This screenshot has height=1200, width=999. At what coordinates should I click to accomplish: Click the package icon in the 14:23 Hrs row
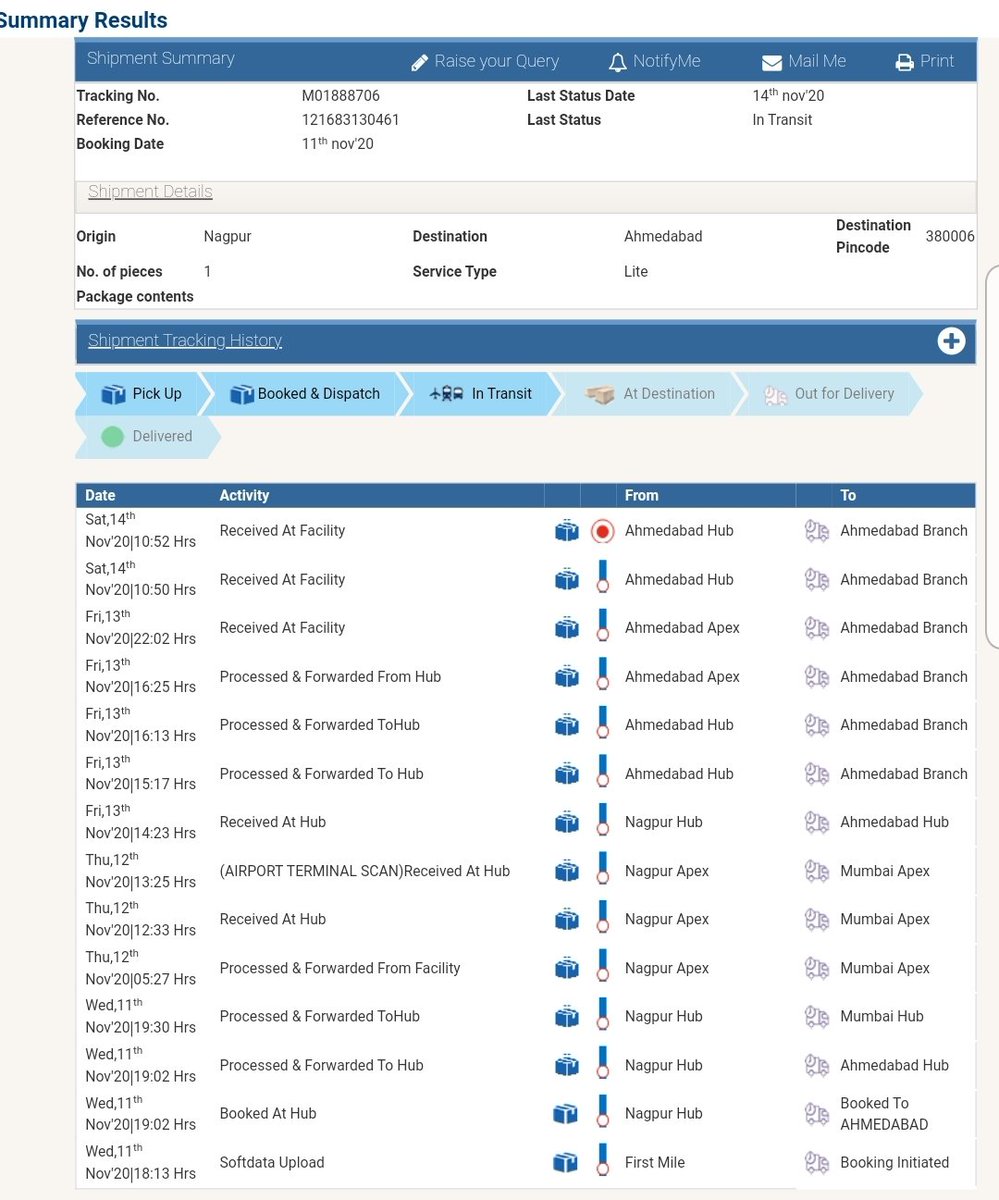pyautogui.click(x=567, y=823)
